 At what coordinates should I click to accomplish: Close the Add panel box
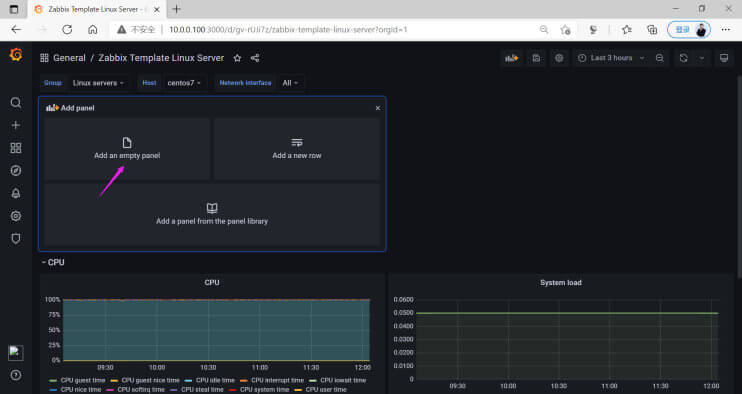click(378, 108)
